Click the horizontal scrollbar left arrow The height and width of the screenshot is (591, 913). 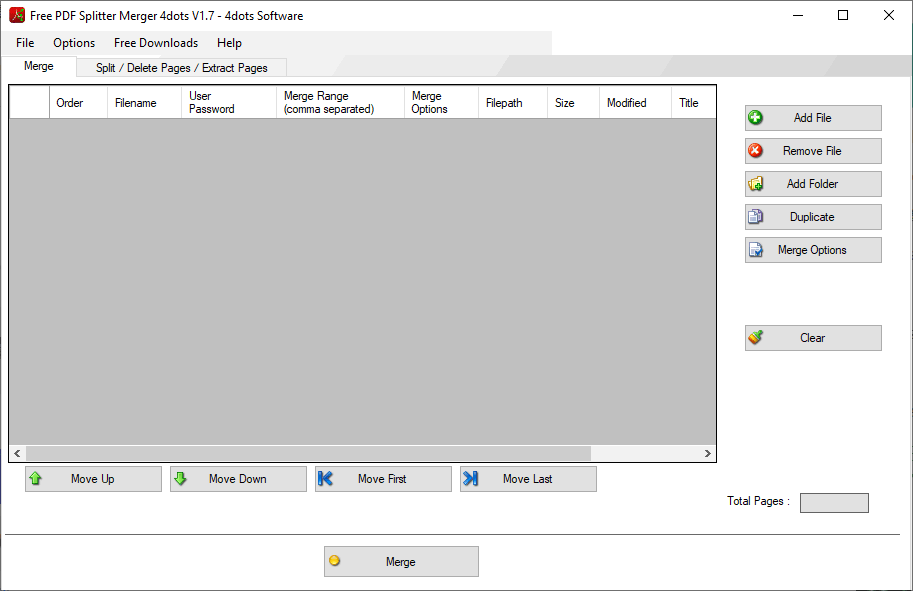coord(17,453)
